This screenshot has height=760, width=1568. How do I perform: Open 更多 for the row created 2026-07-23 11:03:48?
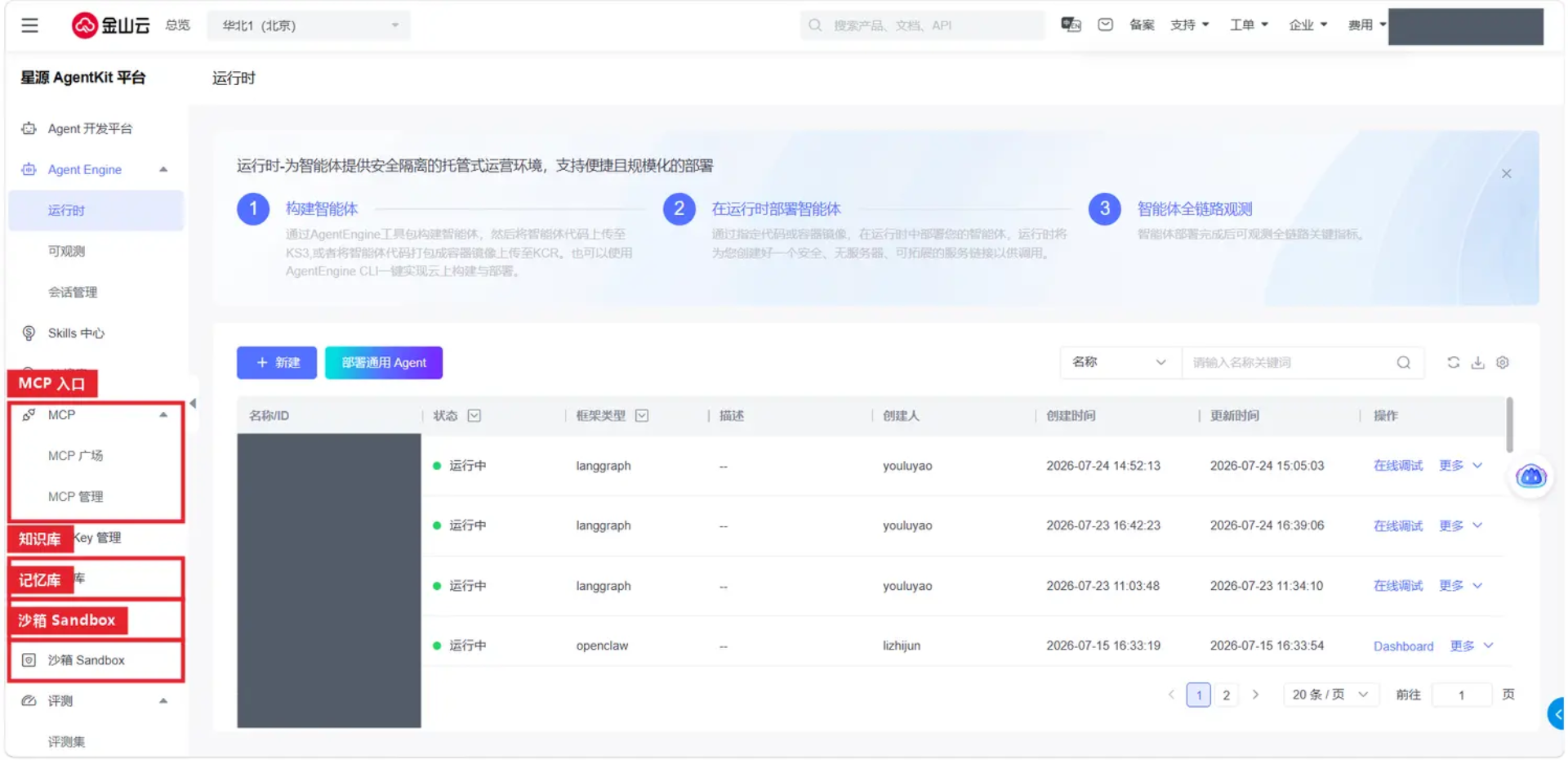pos(1460,586)
